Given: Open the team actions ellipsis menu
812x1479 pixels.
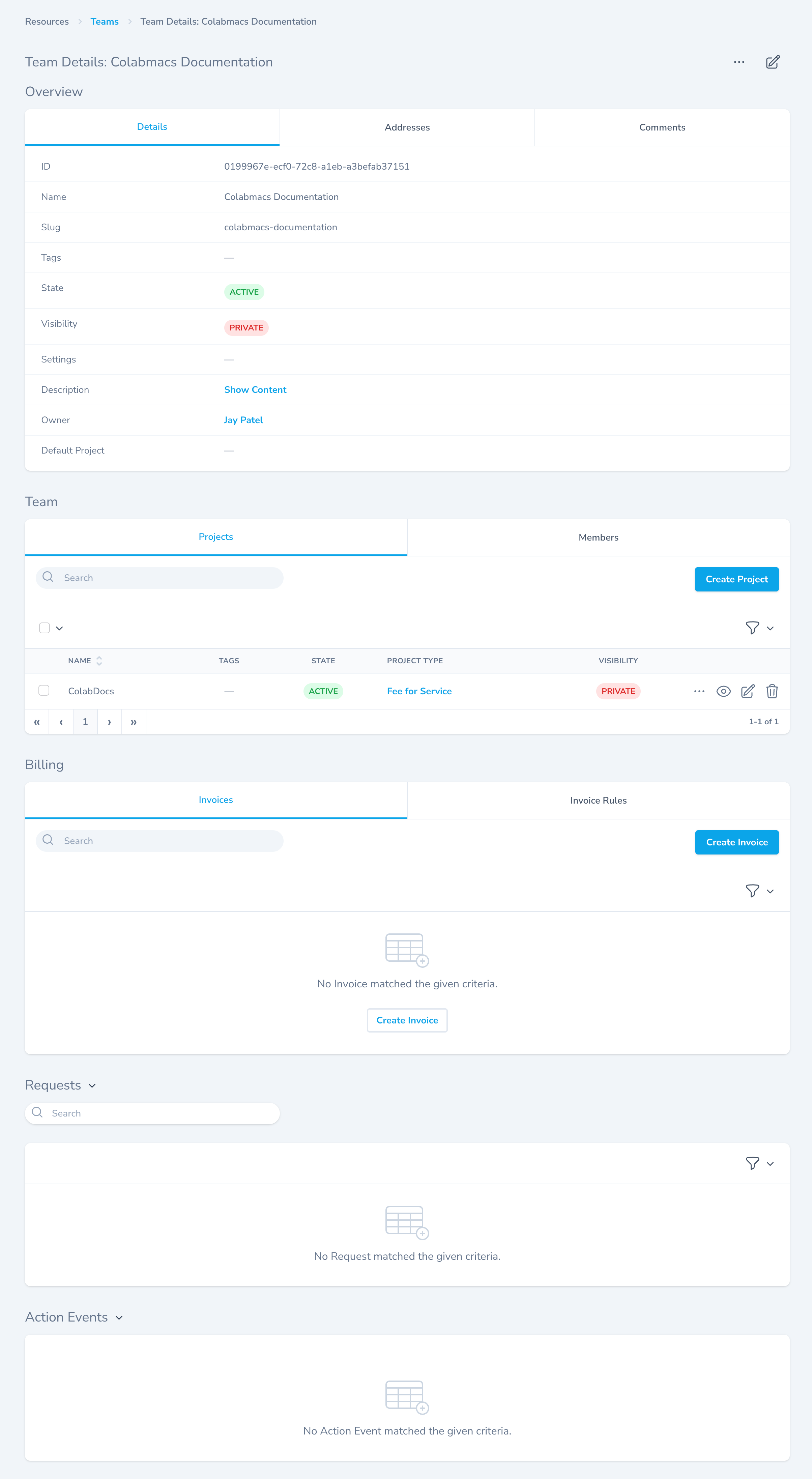Looking at the screenshot, I should (x=738, y=62).
